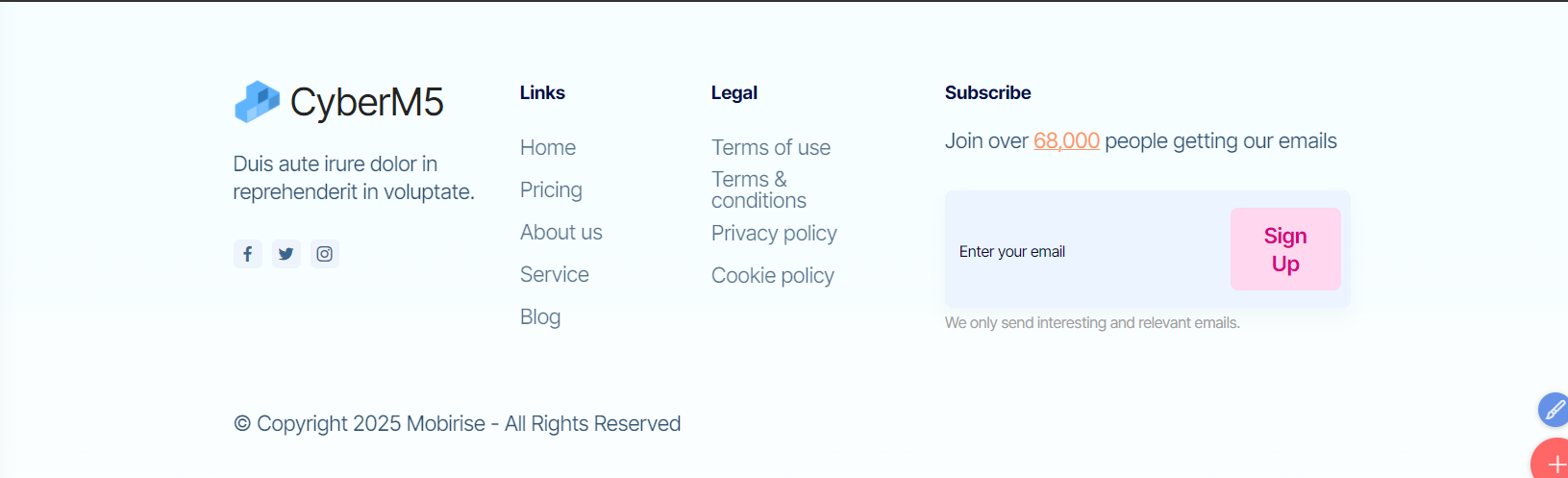Click the Facebook social icon
Image resolution: width=1568 pixels, height=478 pixels.
coord(248,254)
